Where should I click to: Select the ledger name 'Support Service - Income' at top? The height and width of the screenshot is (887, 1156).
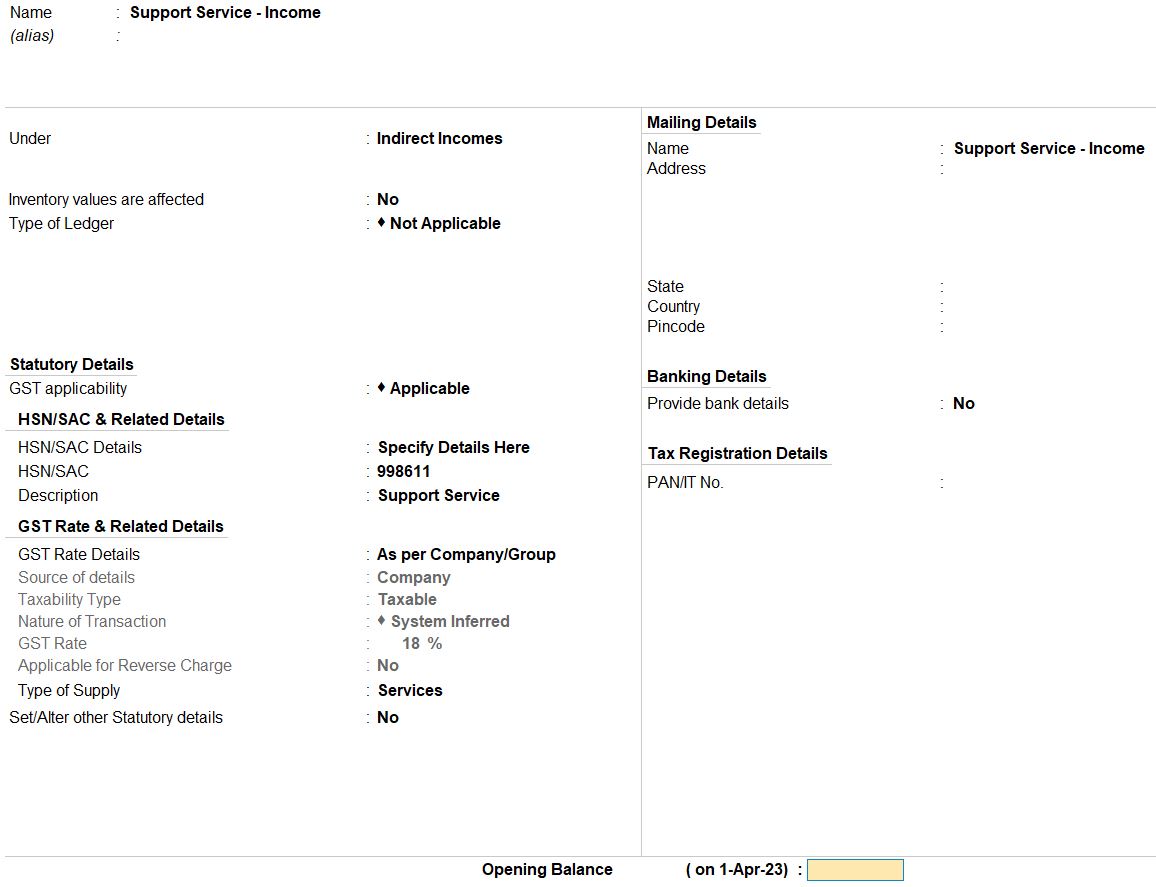point(225,13)
